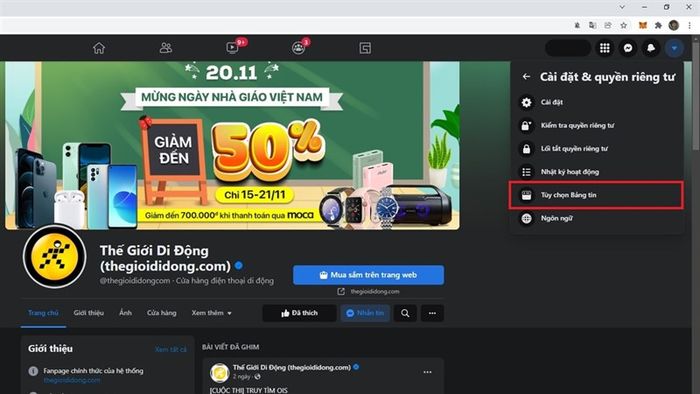The height and width of the screenshot is (394, 700).
Task: Click the lock icon beside Lối tắt quyền riêng tư
Action: click(x=526, y=149)
